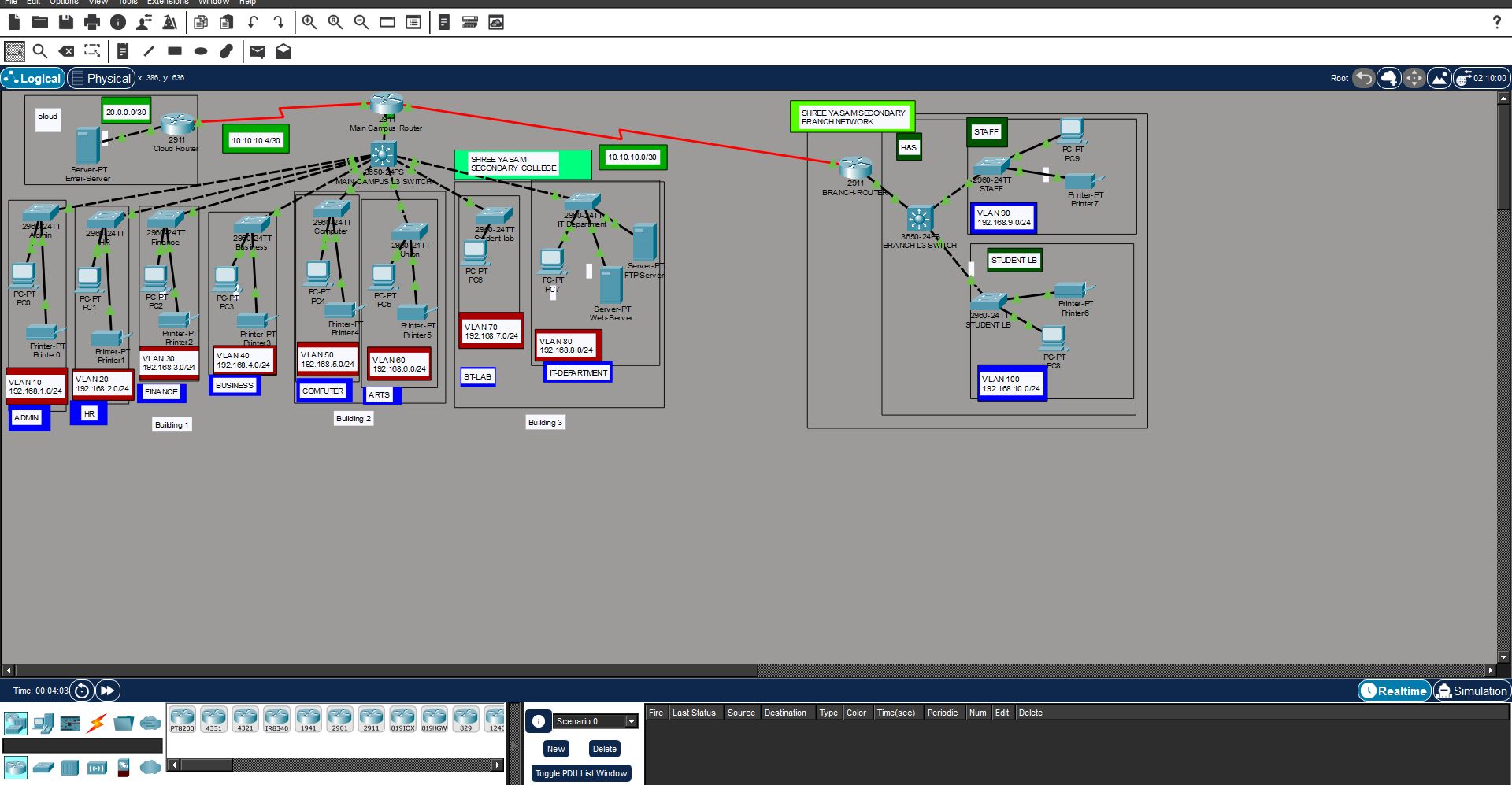Add a Simple PDU with closed envelope
1512x785 pixels.
pyautogui.click(x=258, y=51)
